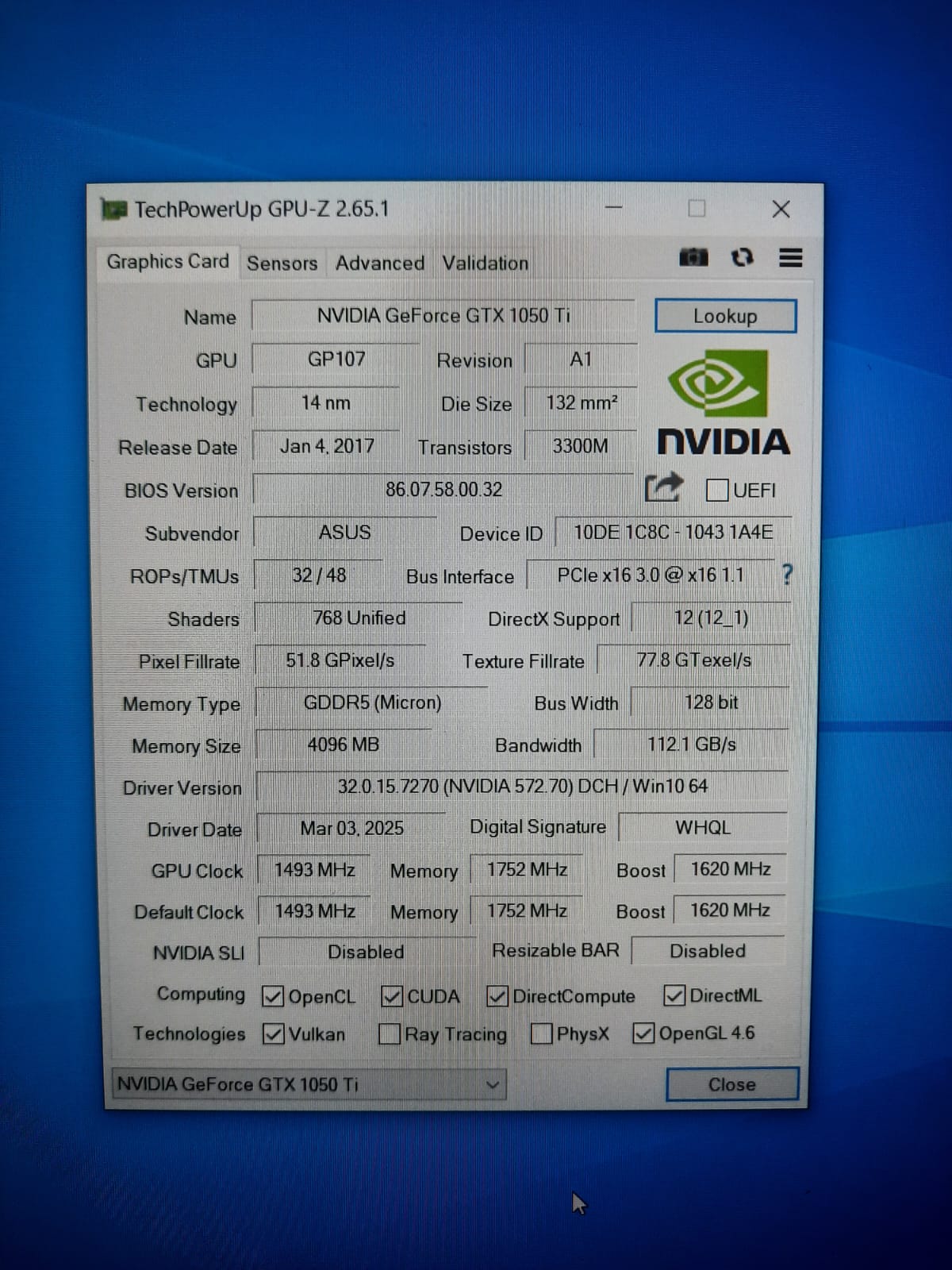
Task: Click the bus interface question mark
Action: point(787,575)
